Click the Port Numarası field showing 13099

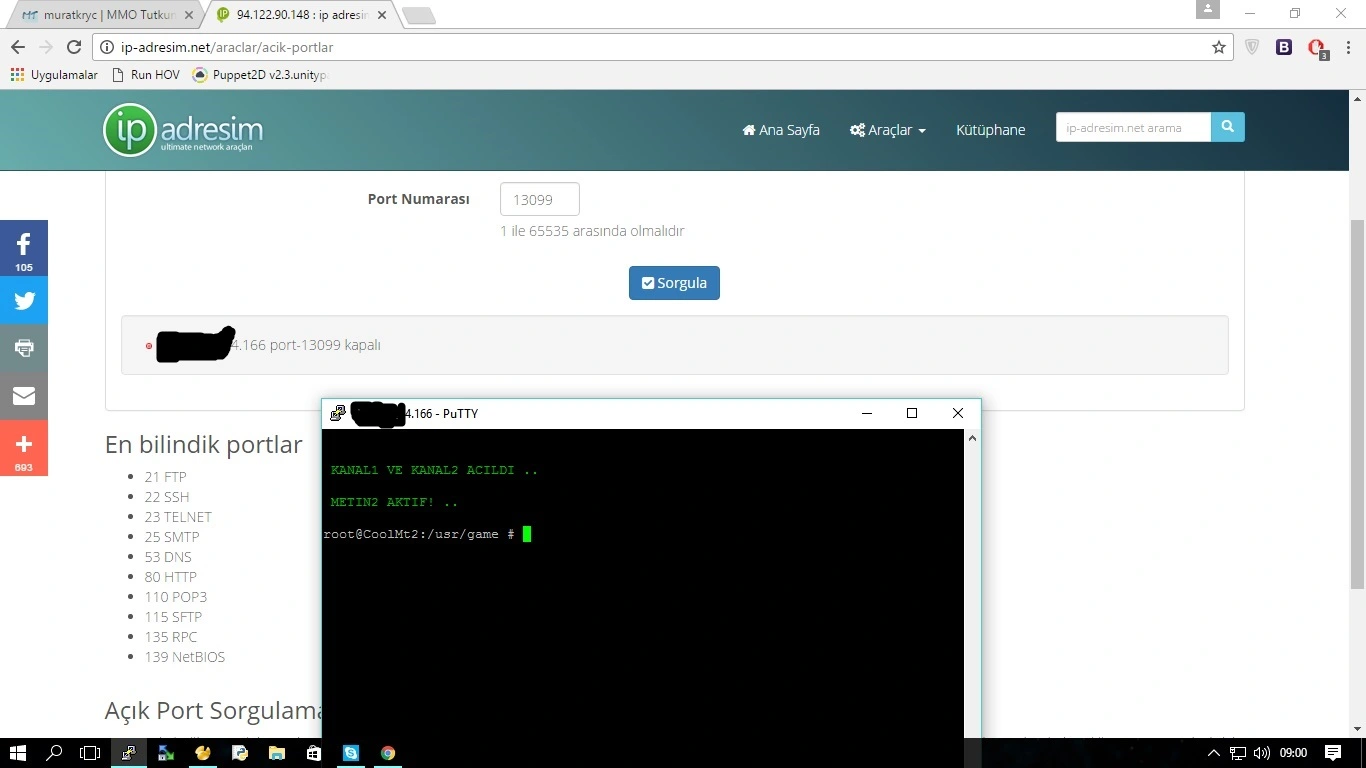(x=540, y=199)
